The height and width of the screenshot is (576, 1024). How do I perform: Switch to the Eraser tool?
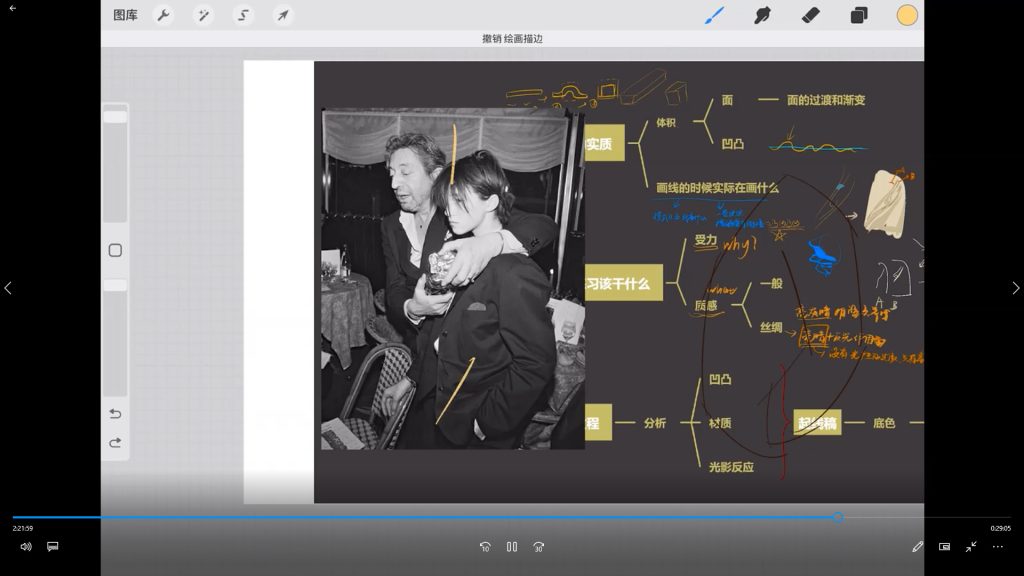(811, 15)
